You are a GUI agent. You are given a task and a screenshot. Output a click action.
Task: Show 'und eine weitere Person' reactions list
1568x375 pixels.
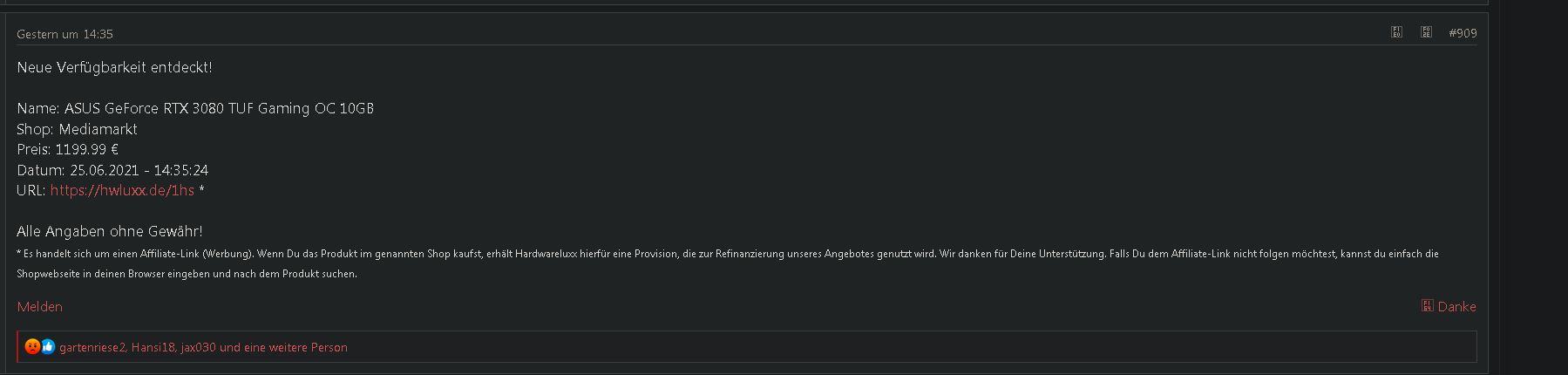[x=283, y=347]
